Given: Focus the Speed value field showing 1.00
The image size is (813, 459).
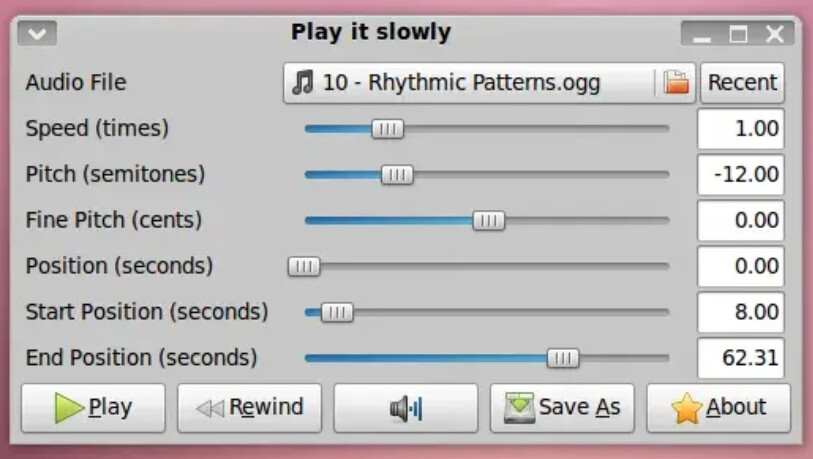Looking at the screenshot, I should point(740,129).
